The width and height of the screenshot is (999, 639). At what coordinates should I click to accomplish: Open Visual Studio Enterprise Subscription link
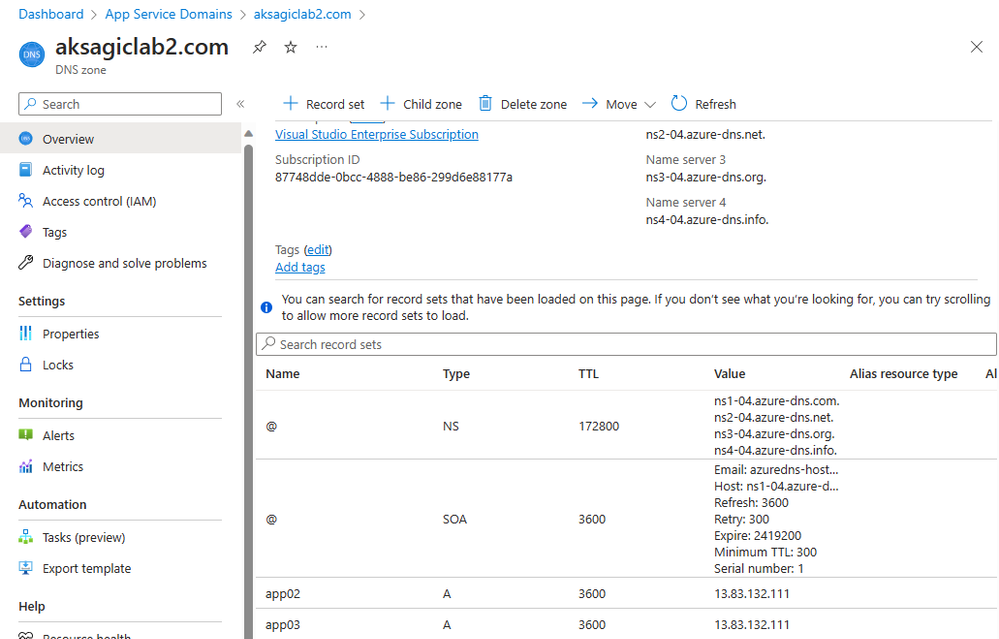[x=377, y=134]
